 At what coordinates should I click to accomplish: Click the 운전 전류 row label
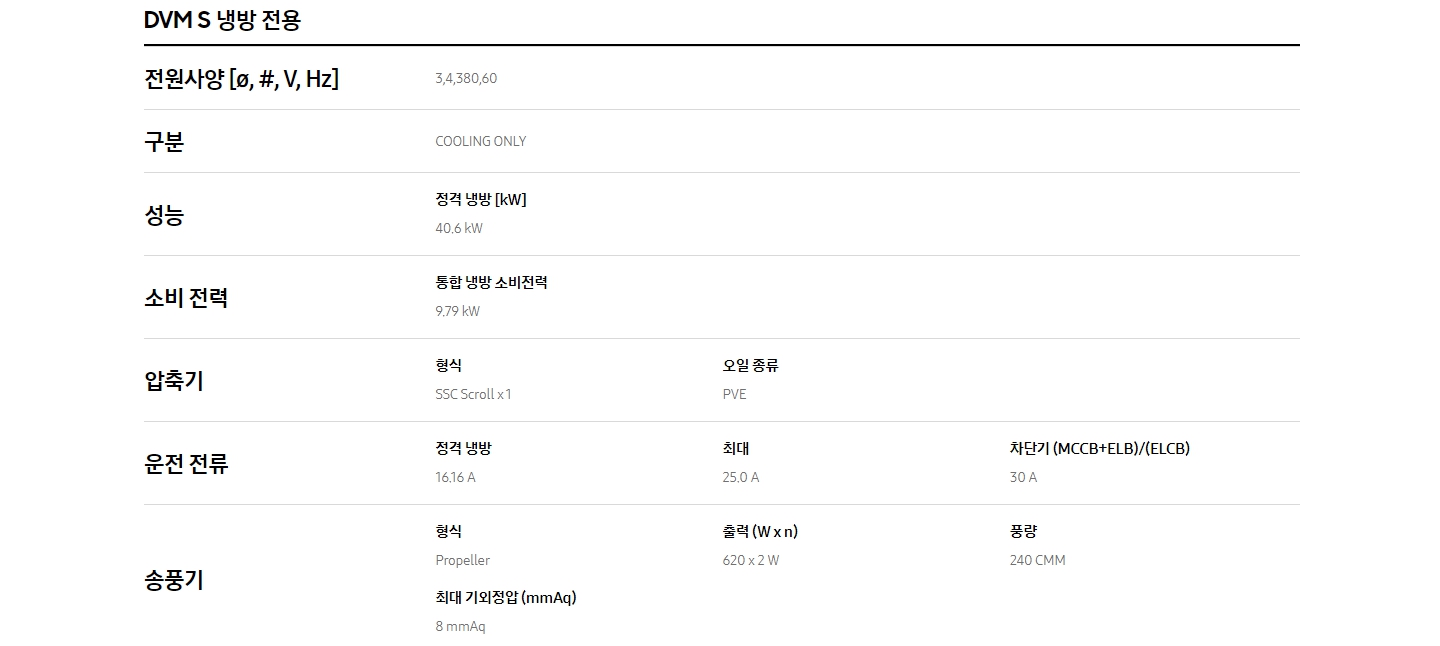(x=186, y=464)
